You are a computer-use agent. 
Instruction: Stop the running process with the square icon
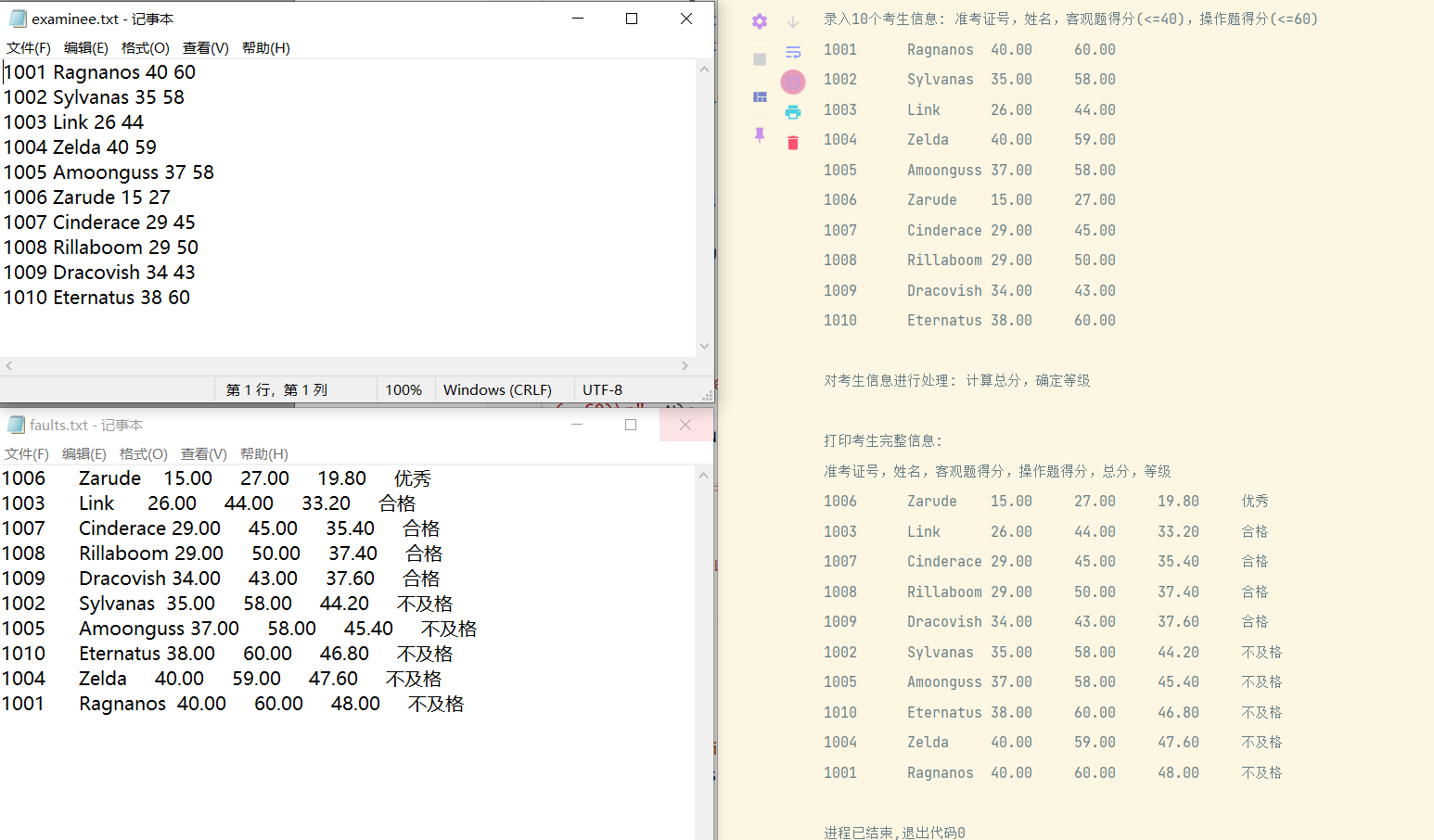click(x=760, y=59)
